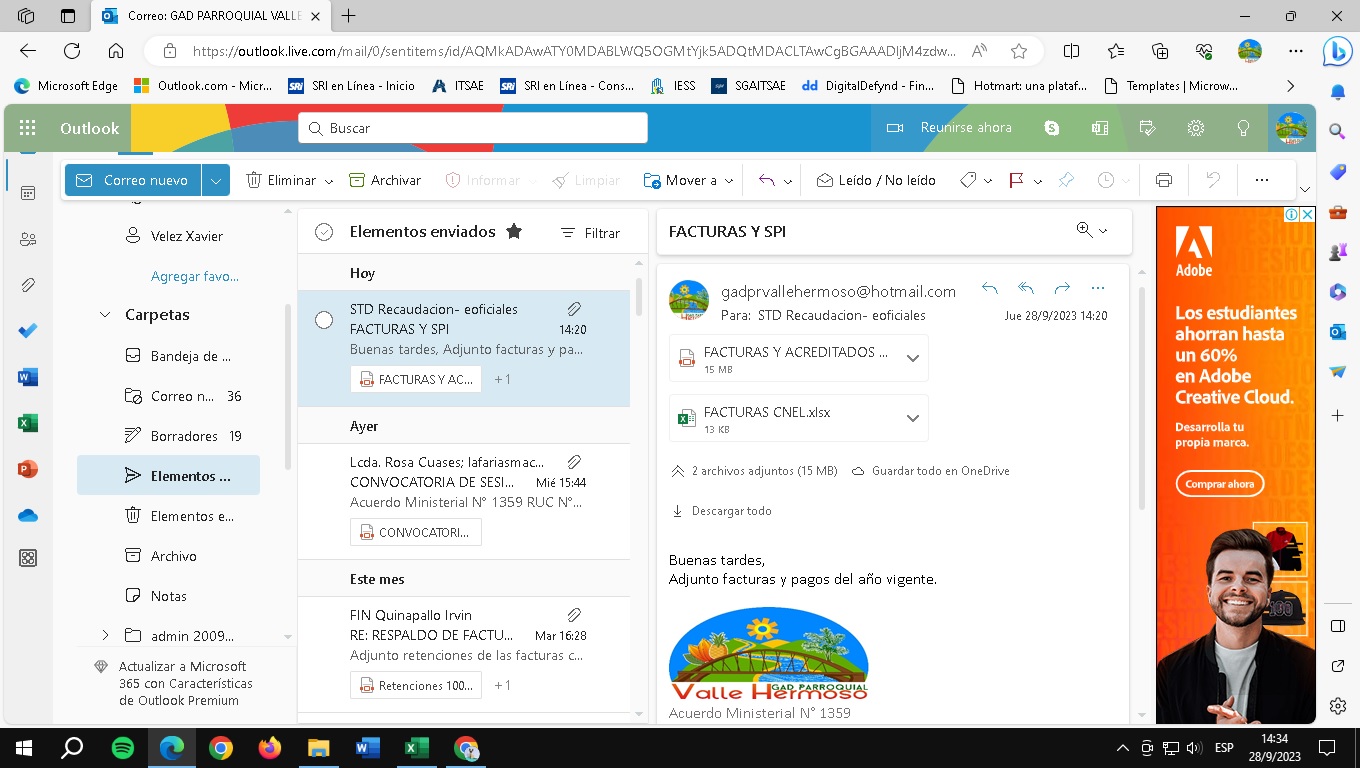Open the Mover a menu
This screenshot has width=1360, height=768.
pos(690,180)
